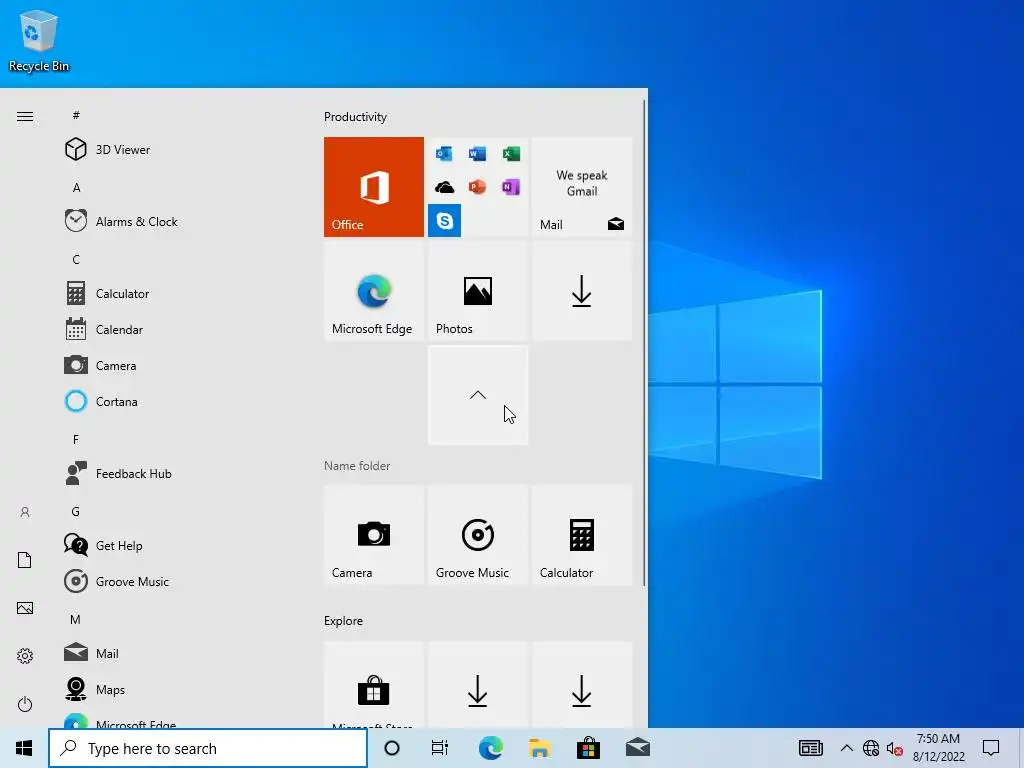Open Word icon in Office group tile
Viewport: 1024px width, 768px height.
point(477,153)
